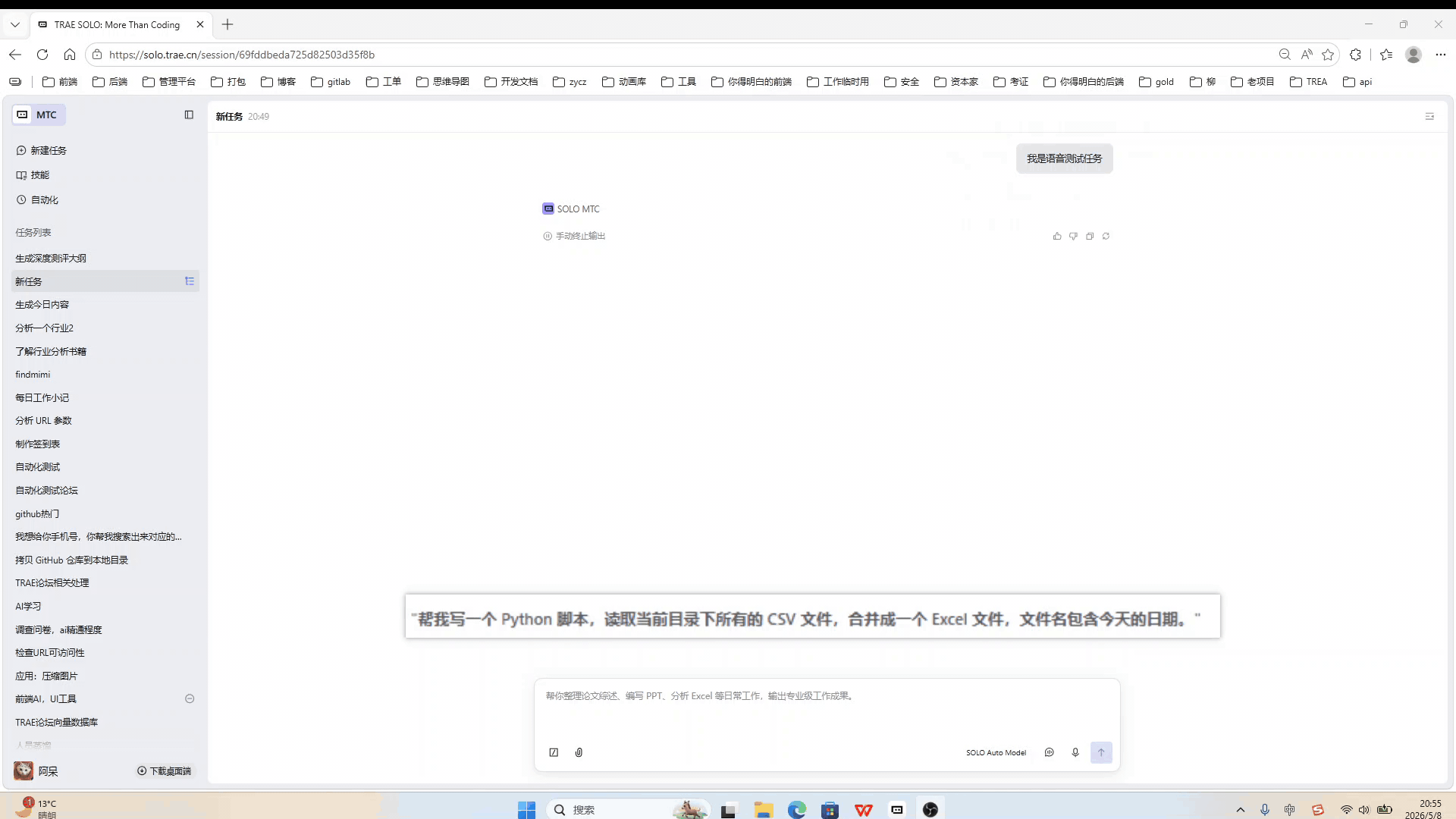The image size is (1456, 819).
Task: Open the tab search dropdown arrow
Action: pyautogui.click(x=15, y=24)
